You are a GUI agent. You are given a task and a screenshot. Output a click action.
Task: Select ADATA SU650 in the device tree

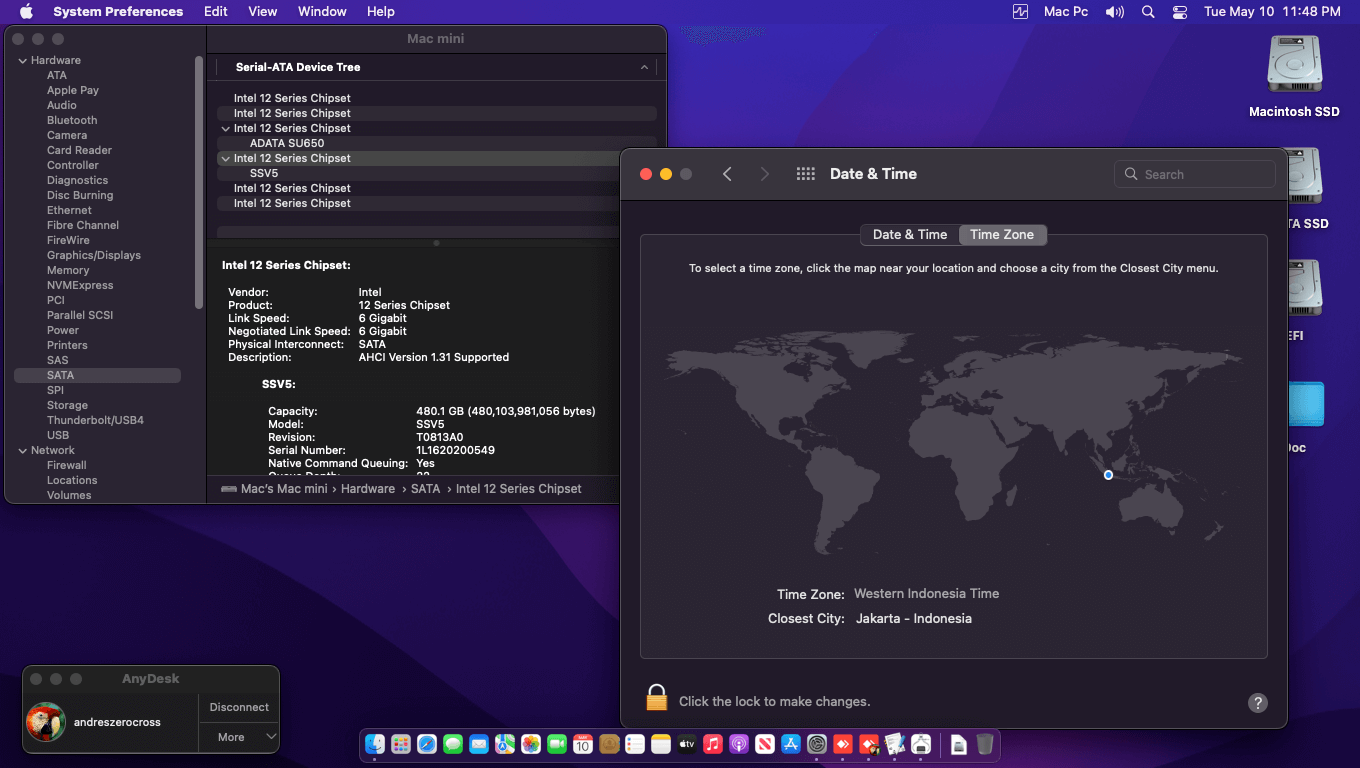pos(287,144)
